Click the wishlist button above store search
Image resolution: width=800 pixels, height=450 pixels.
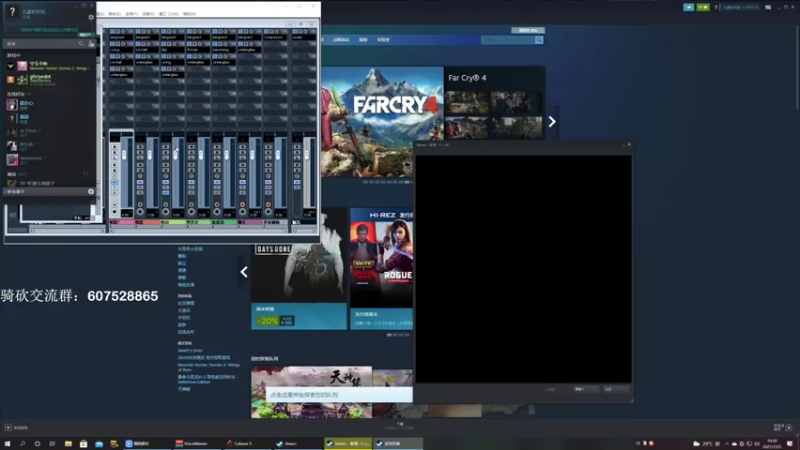tap(528, 30)
